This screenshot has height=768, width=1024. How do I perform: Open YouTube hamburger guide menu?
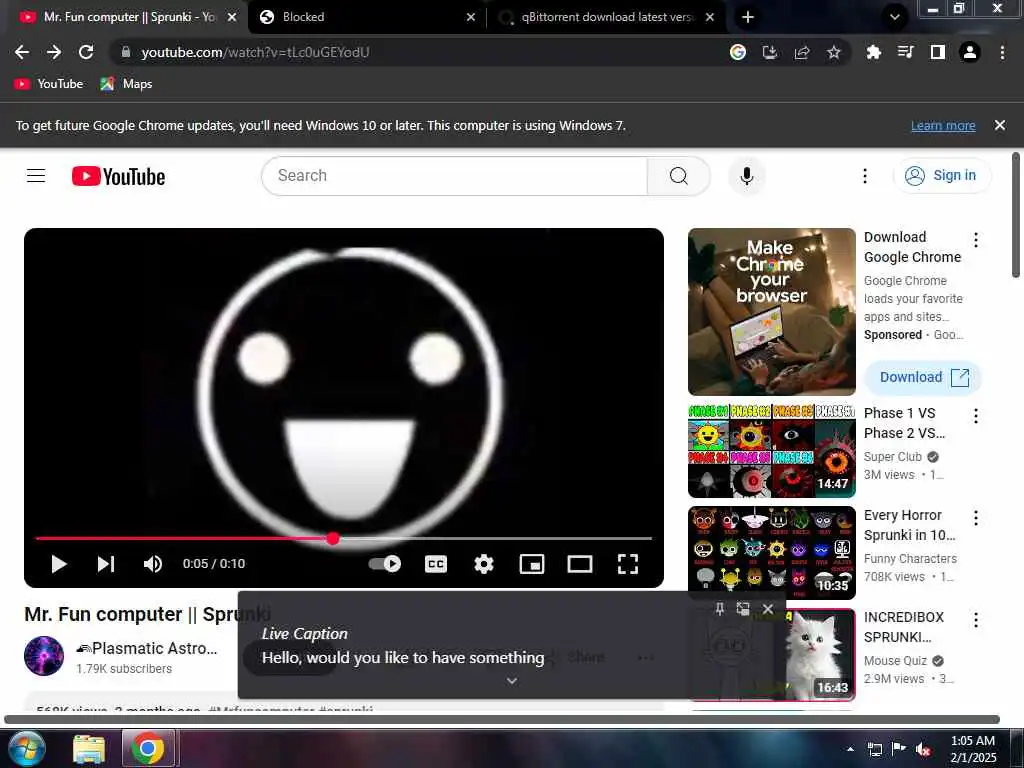coord(36,176)
